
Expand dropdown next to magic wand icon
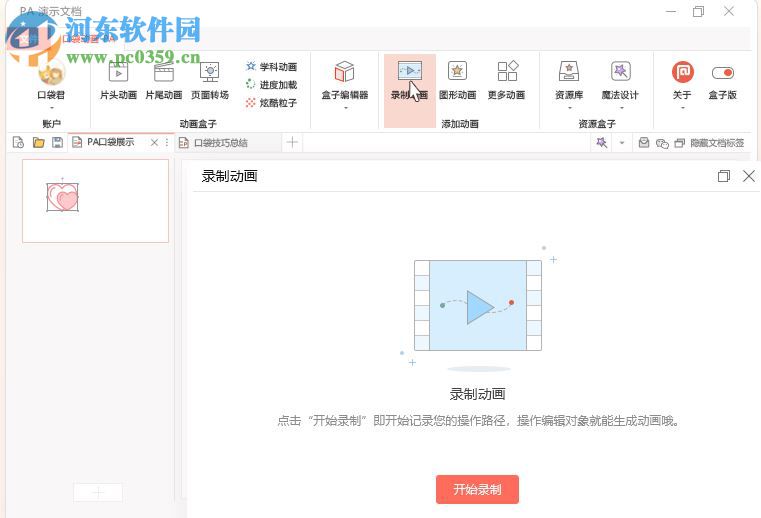[622, 143]
